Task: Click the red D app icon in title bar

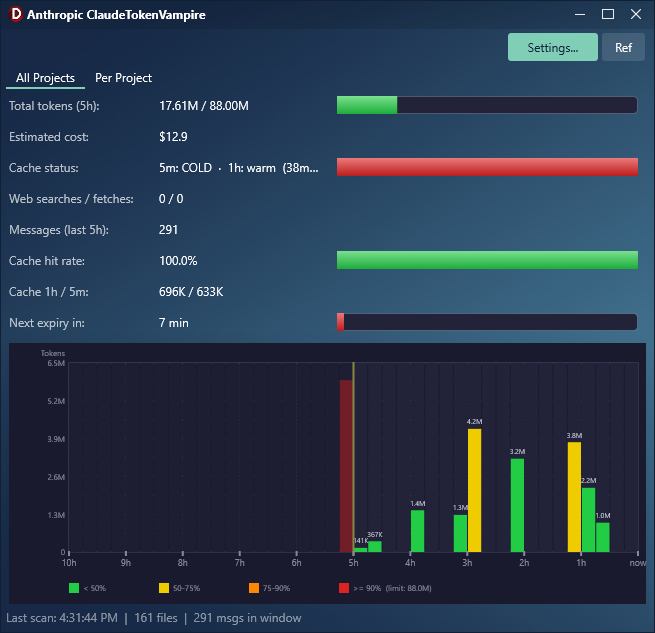Action: [x=15, y=15]
